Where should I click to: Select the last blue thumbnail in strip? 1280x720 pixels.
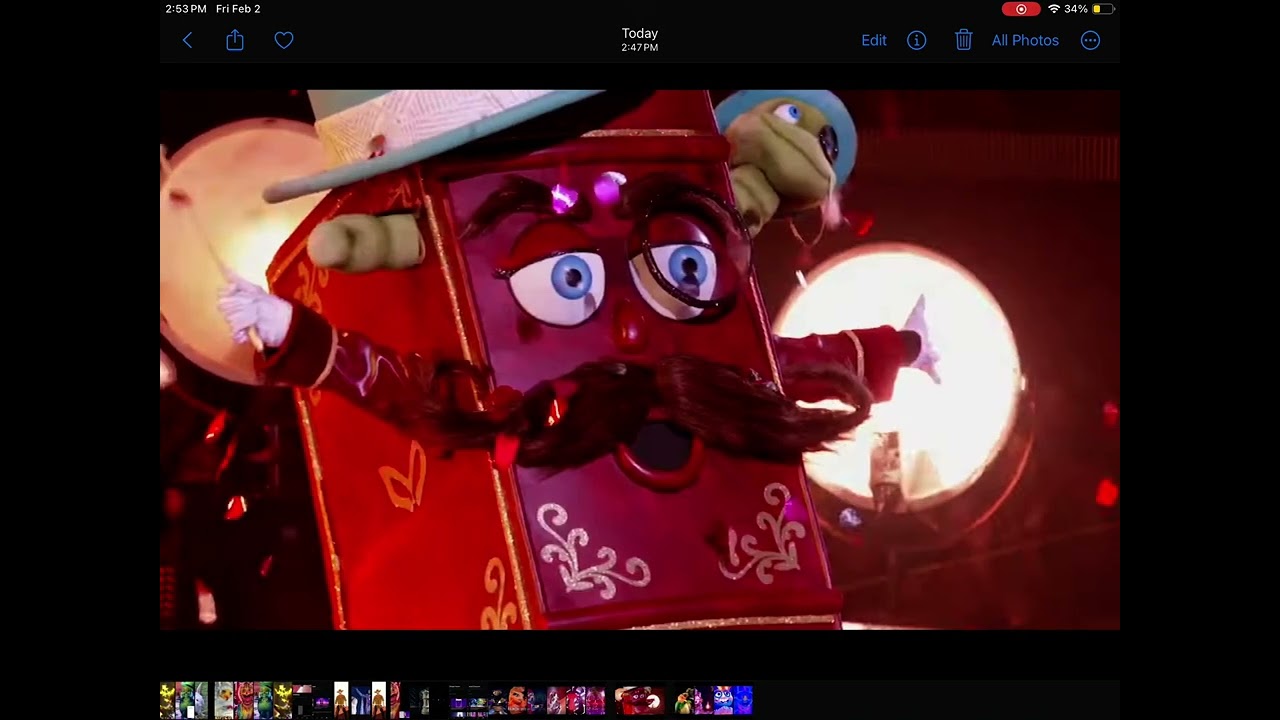[743, 700]
